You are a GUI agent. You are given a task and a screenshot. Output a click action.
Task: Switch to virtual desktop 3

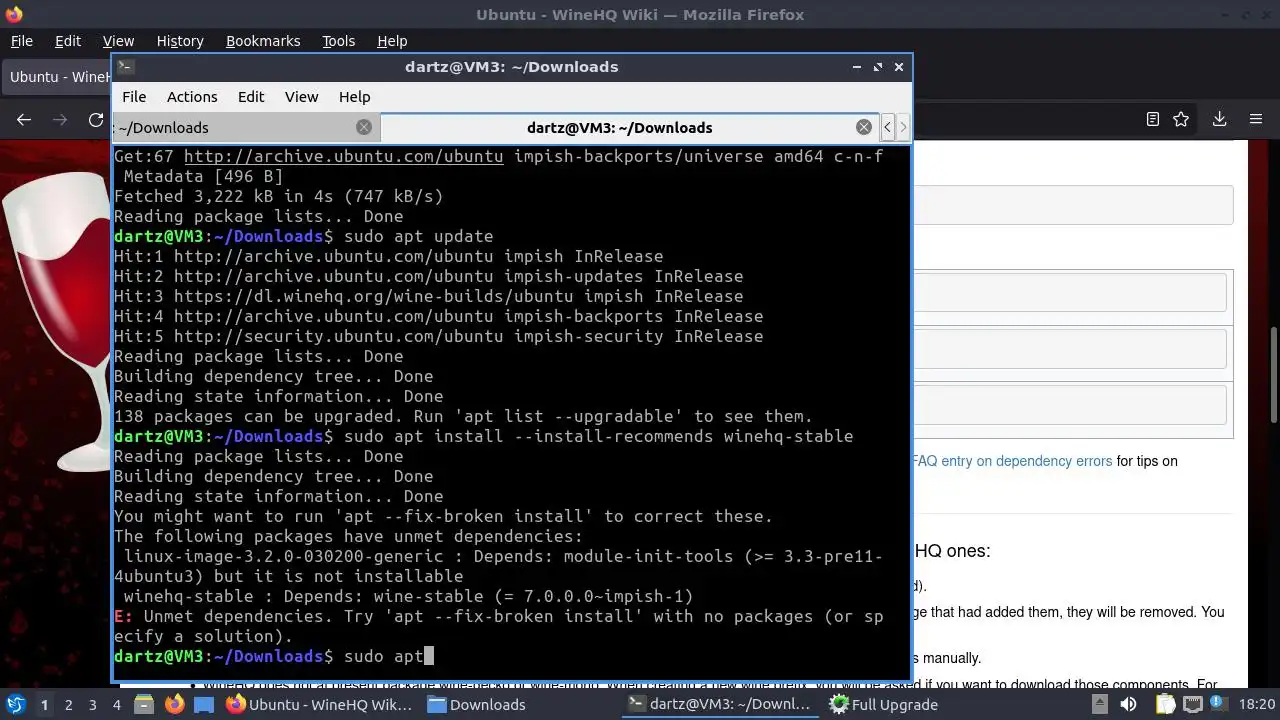pyautogui.click(x=93, y=704)
